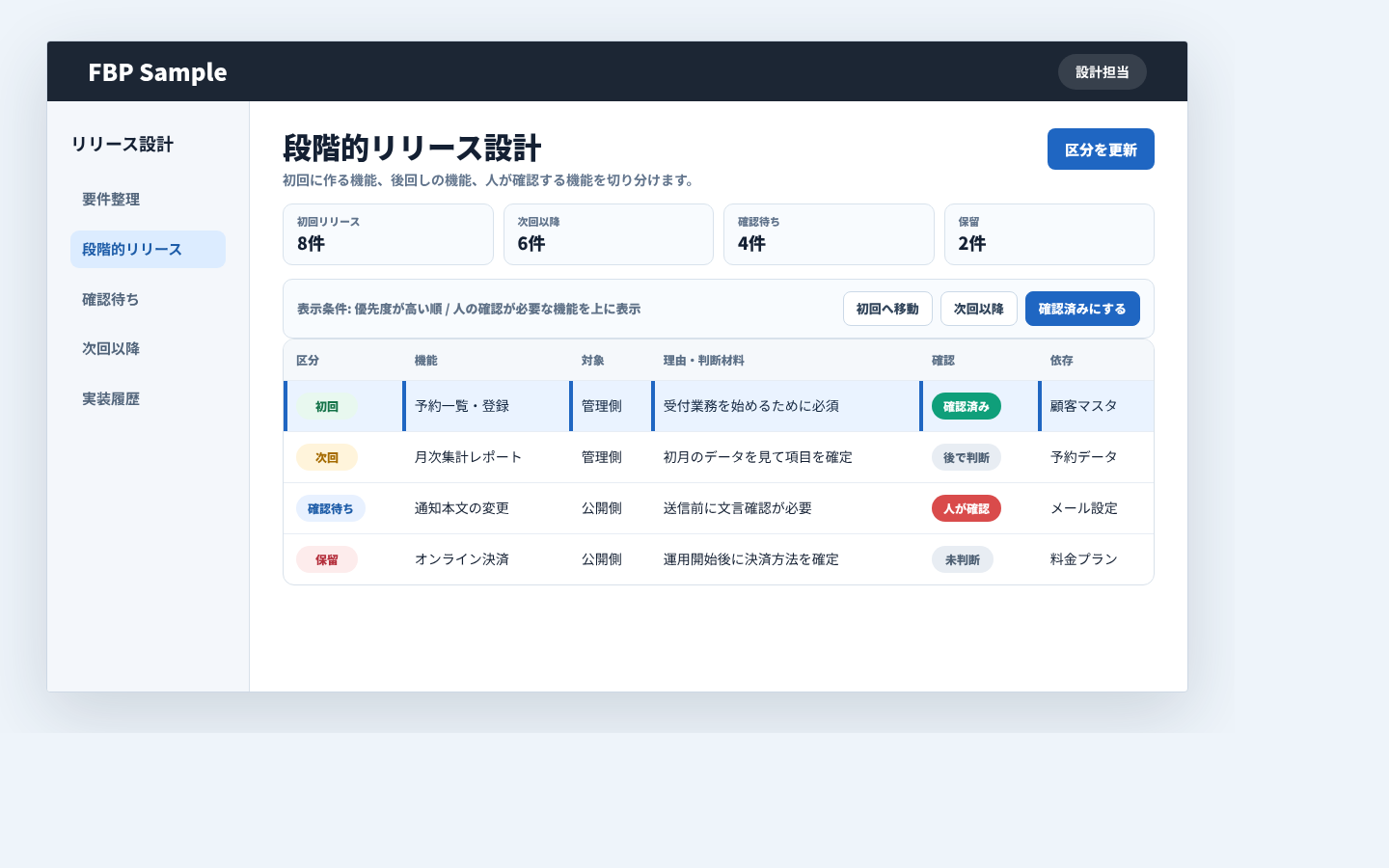Image resolution: width=1389 pixels, height=868 pixels.
Task: Click the 初回リリース 8件 summary card
Action: (388, 234)
